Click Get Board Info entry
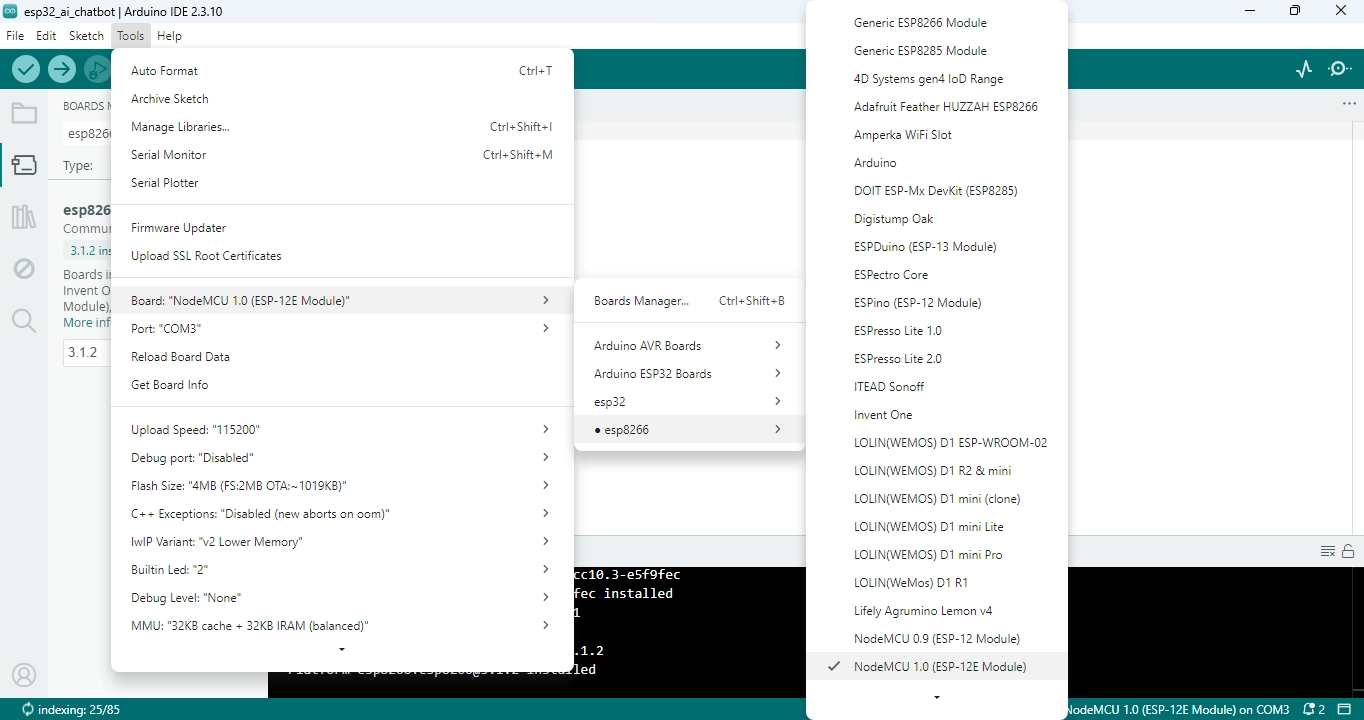1364x720 pixels. click(x=342, y=385)
